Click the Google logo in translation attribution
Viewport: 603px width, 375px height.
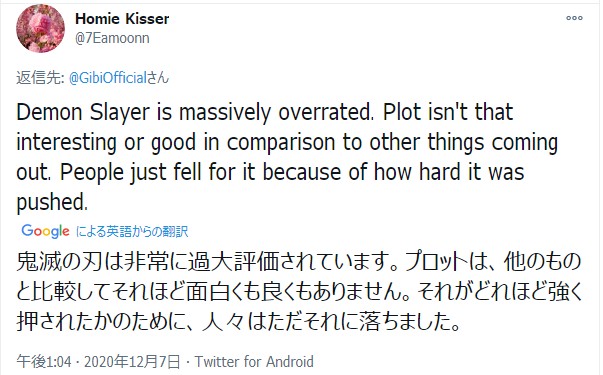pyautogui.click(x=45, y=231)
